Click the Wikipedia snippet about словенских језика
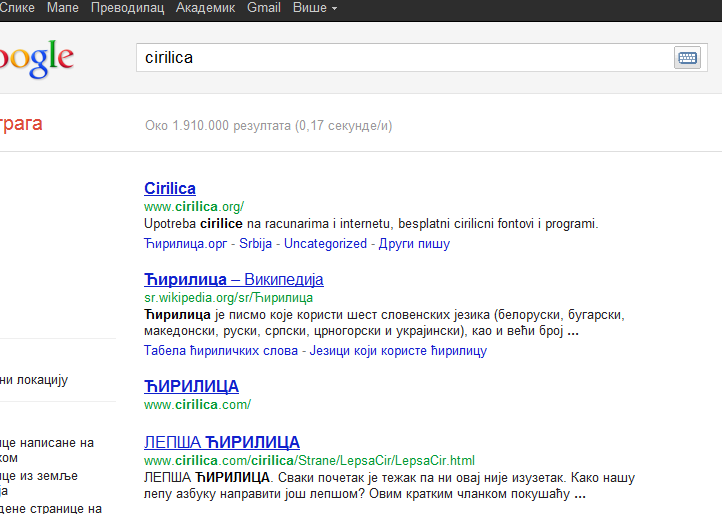This screenshot has width=722, height=514. (x=384, y=323)
